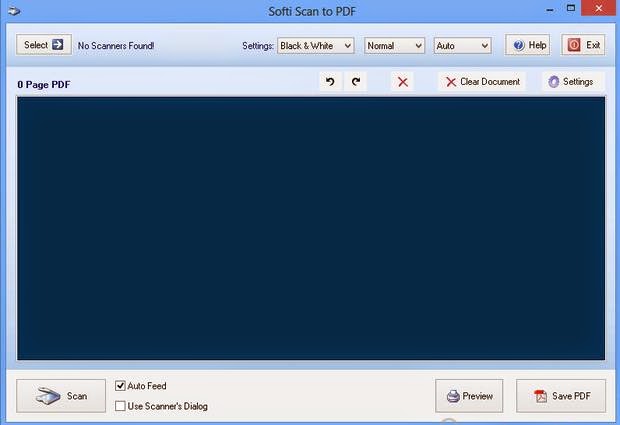Delete selected page with red X icon
The height and width of the screenshot is (425, 620).
[403, 82]
